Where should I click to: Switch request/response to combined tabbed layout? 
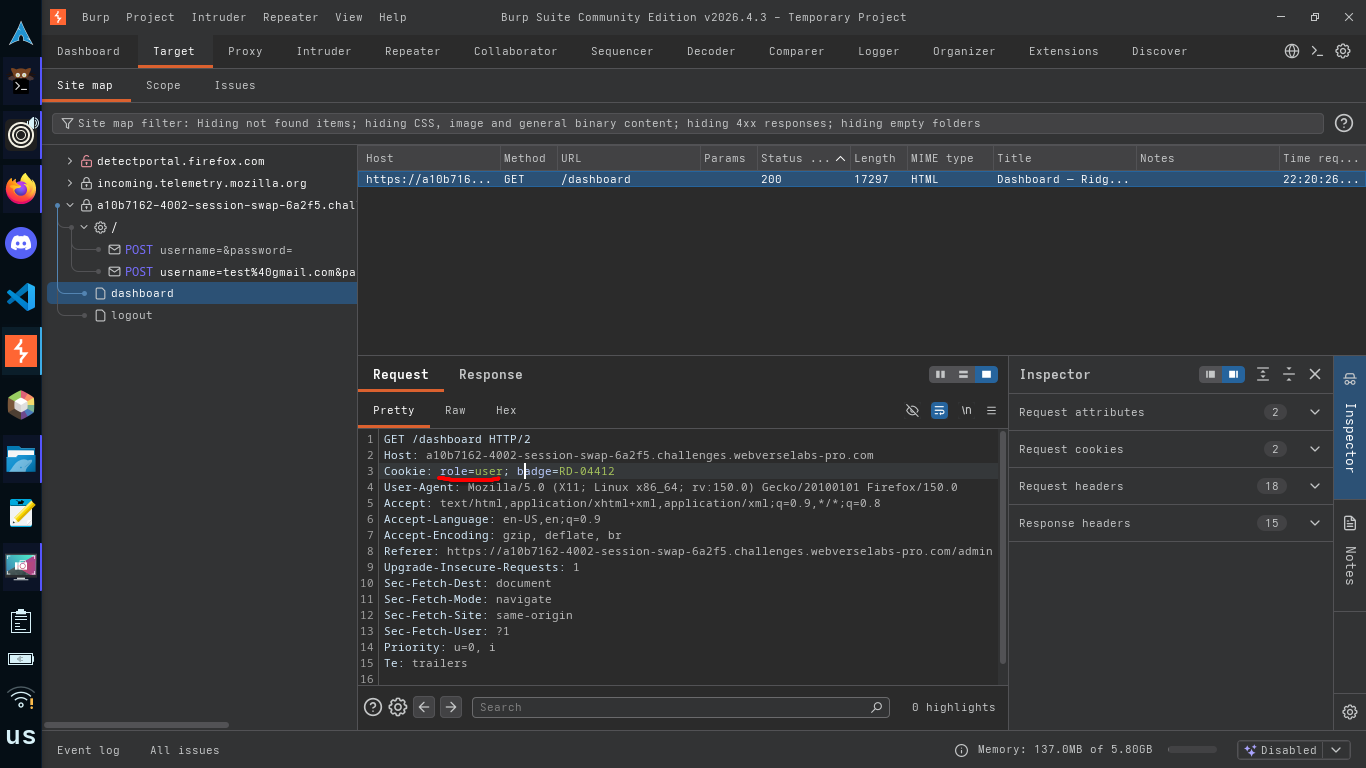pyautogui.click(x=987, y=374)
